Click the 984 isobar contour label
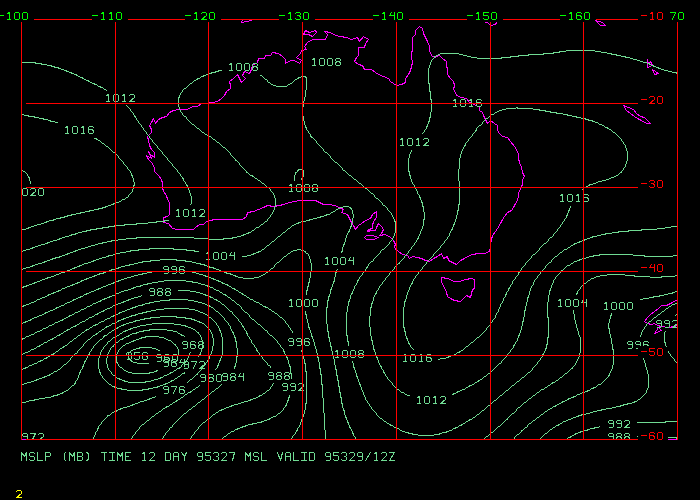The width and height of the screenshot is (700, 500). (233, 377)
